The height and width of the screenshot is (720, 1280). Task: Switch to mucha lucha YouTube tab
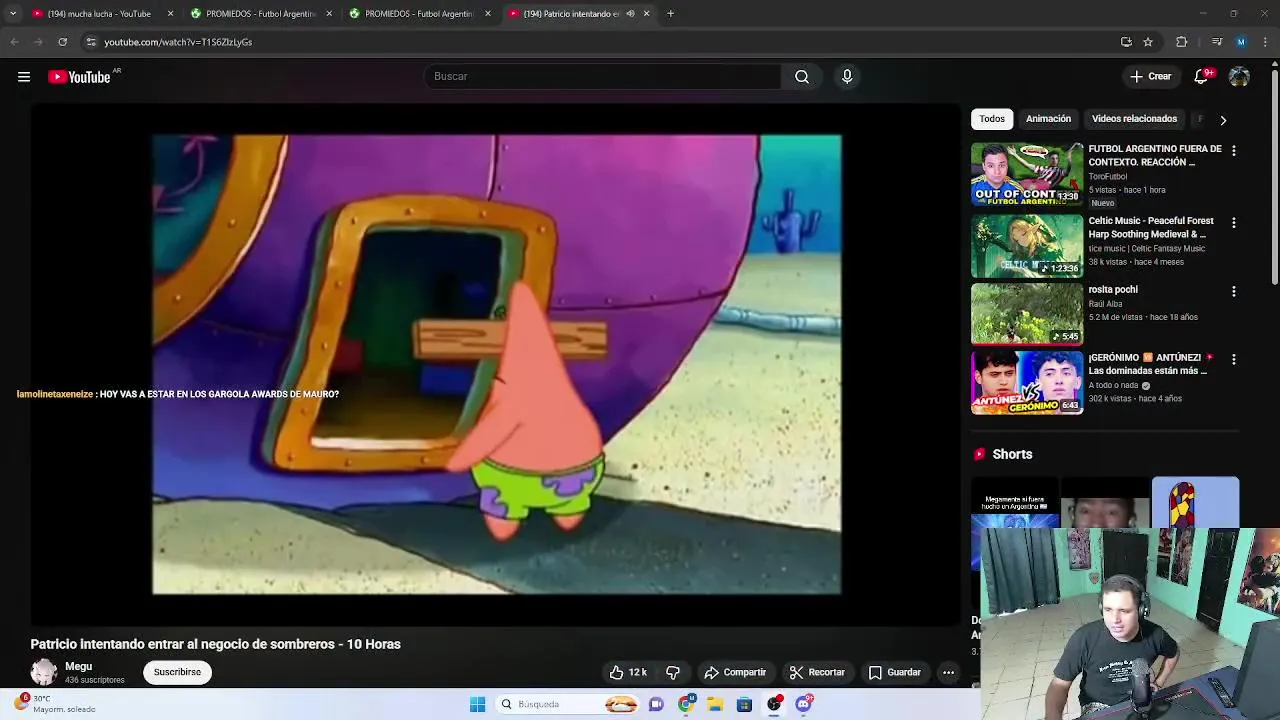click(99, 14)
